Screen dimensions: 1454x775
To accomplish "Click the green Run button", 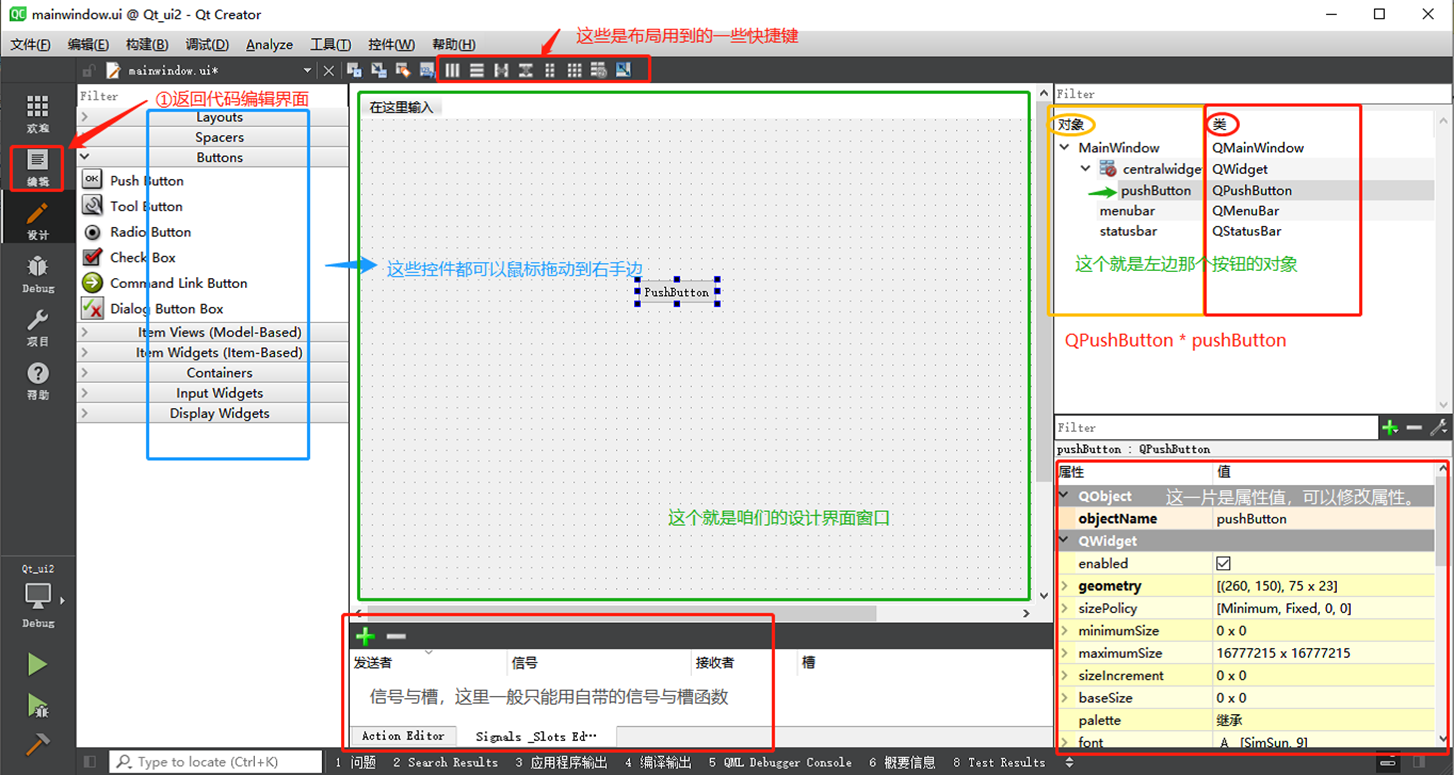I will pyautogui.click(x=37, y=665).
